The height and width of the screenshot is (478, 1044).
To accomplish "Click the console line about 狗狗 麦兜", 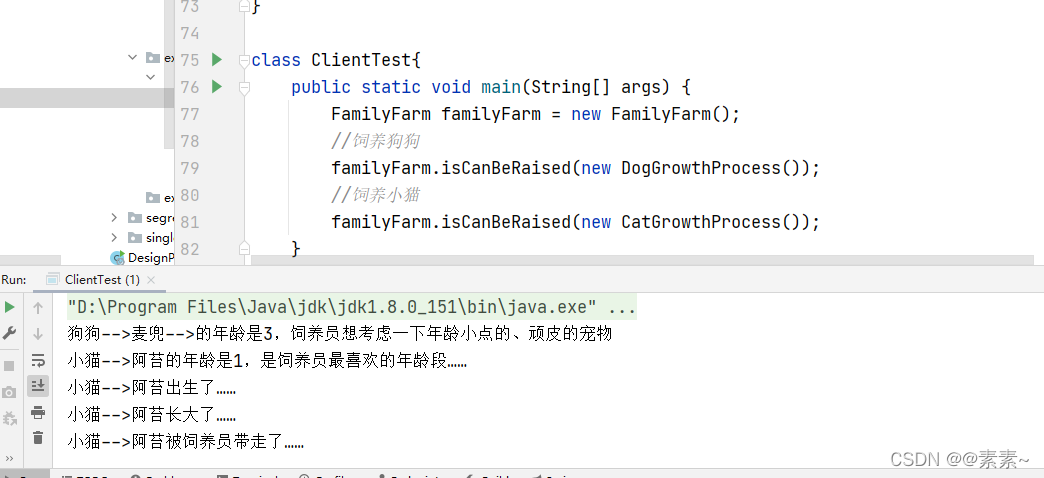I will coord(340,334).
